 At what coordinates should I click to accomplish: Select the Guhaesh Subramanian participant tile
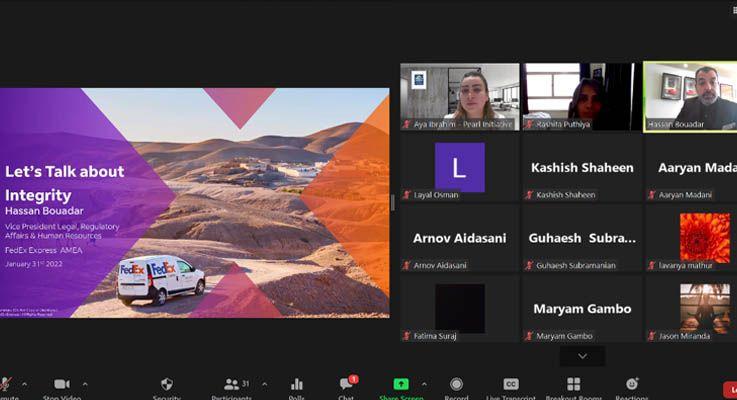(582, 238)
